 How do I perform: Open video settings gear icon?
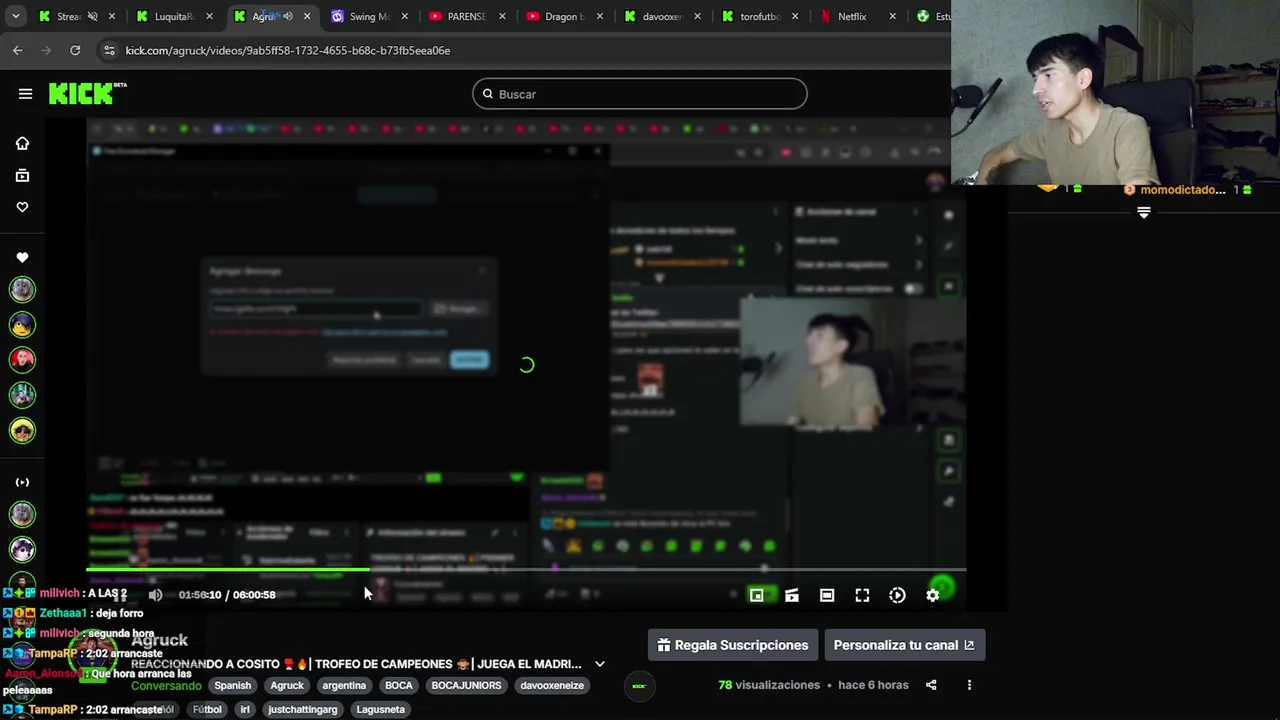[x=932, y=595]
